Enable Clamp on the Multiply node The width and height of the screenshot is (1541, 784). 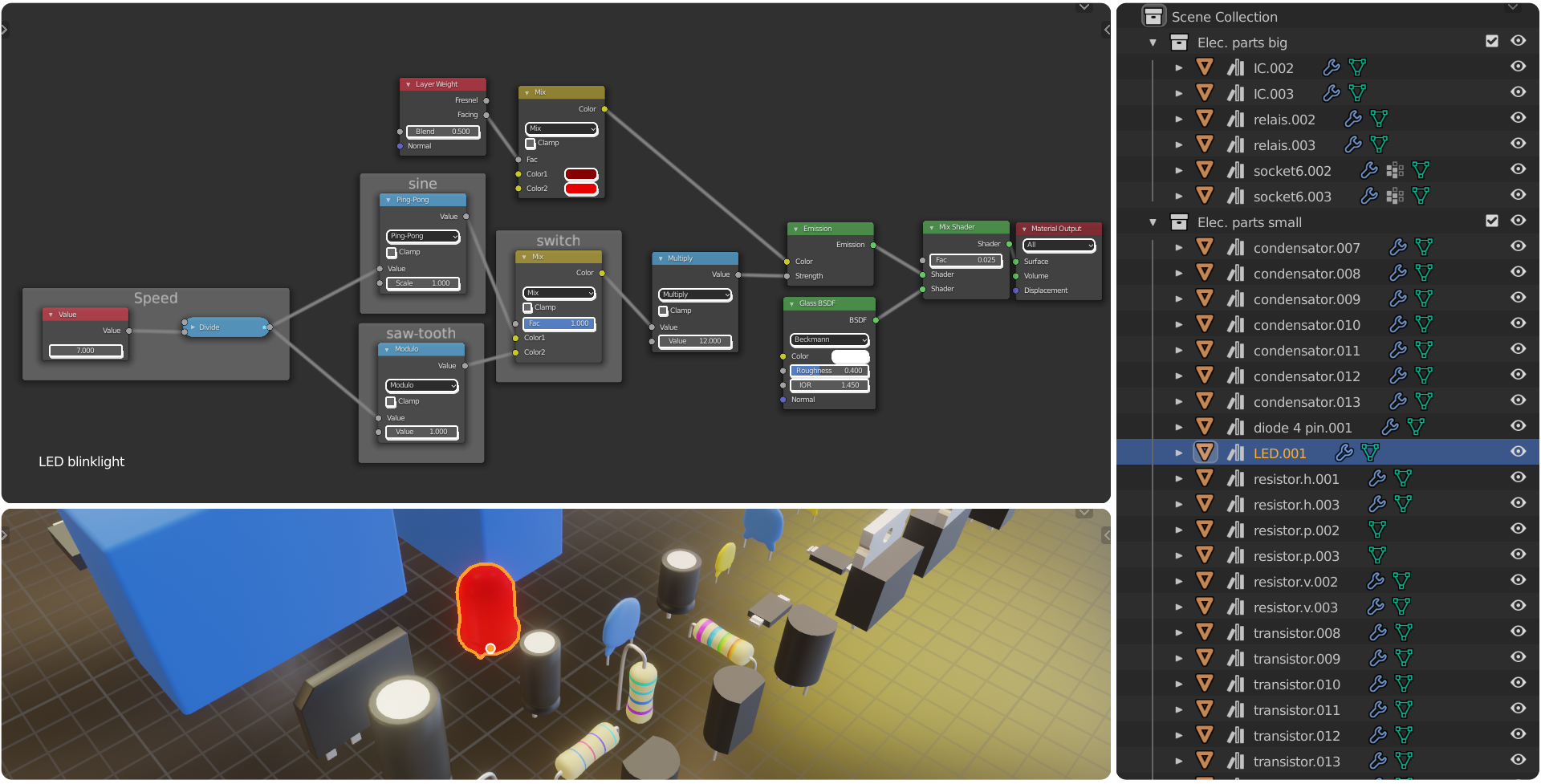point(664,311)
